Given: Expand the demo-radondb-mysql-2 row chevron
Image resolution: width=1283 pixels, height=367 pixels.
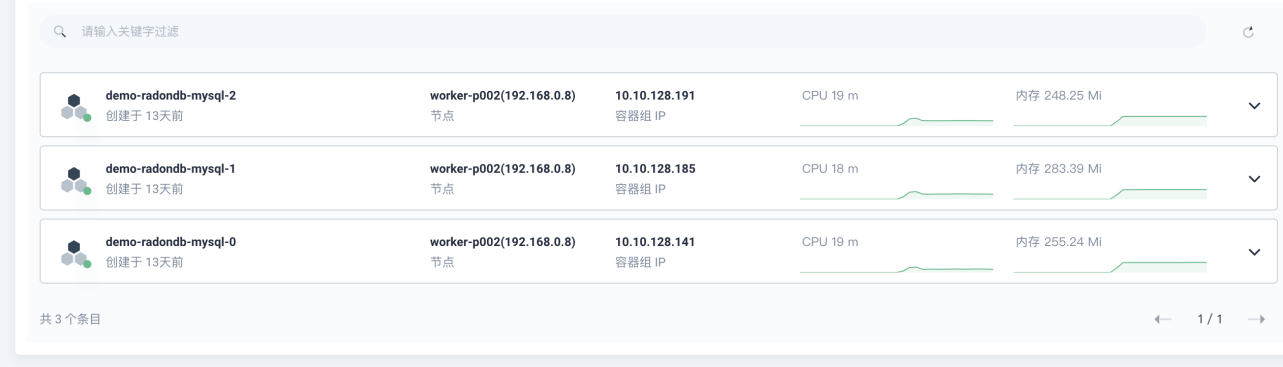Looking at the screenshot, I should (1254, 106).
